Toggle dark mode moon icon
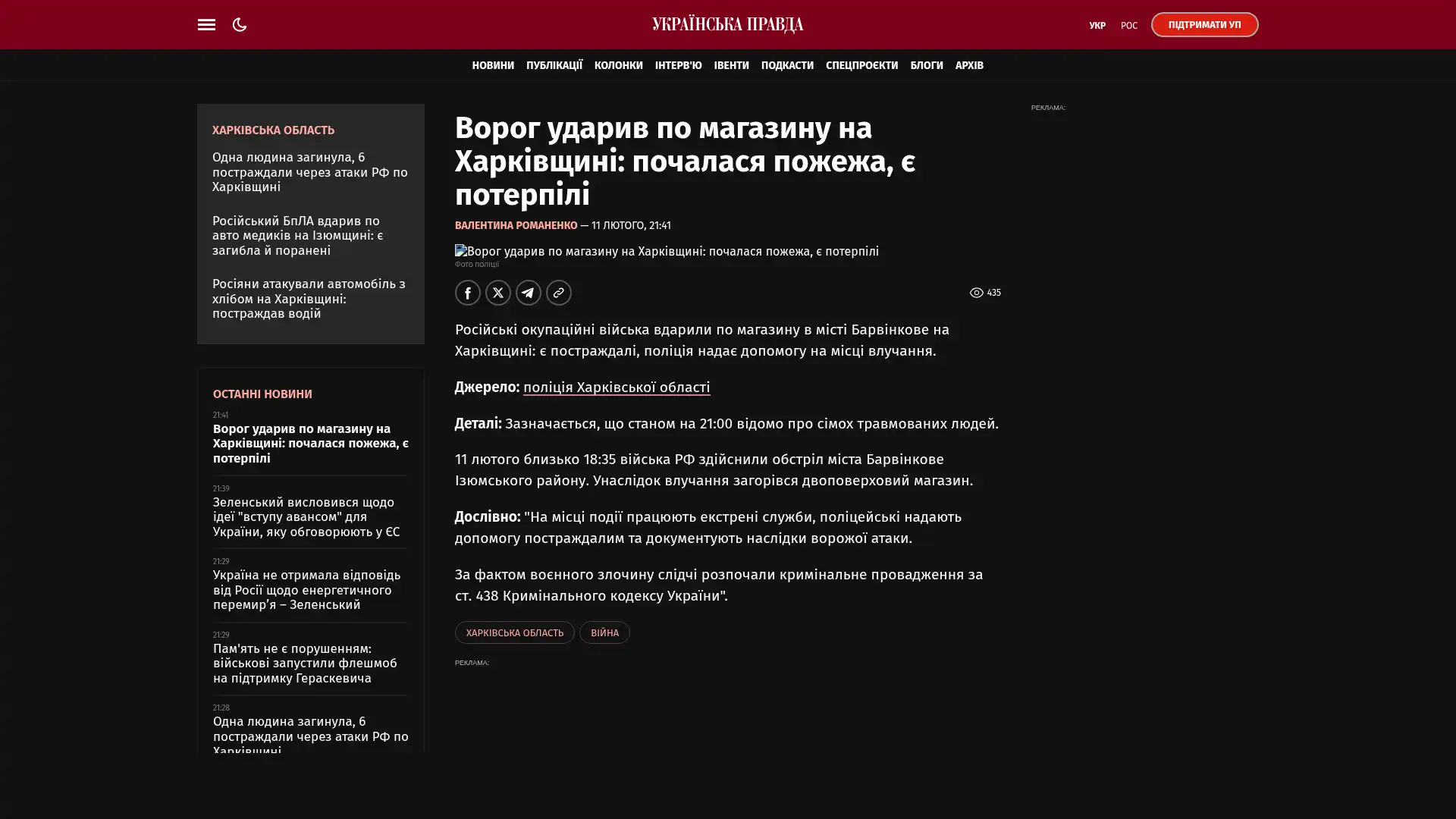The height and width of the screenshot is (819, 1456). [x=240, y=24]
